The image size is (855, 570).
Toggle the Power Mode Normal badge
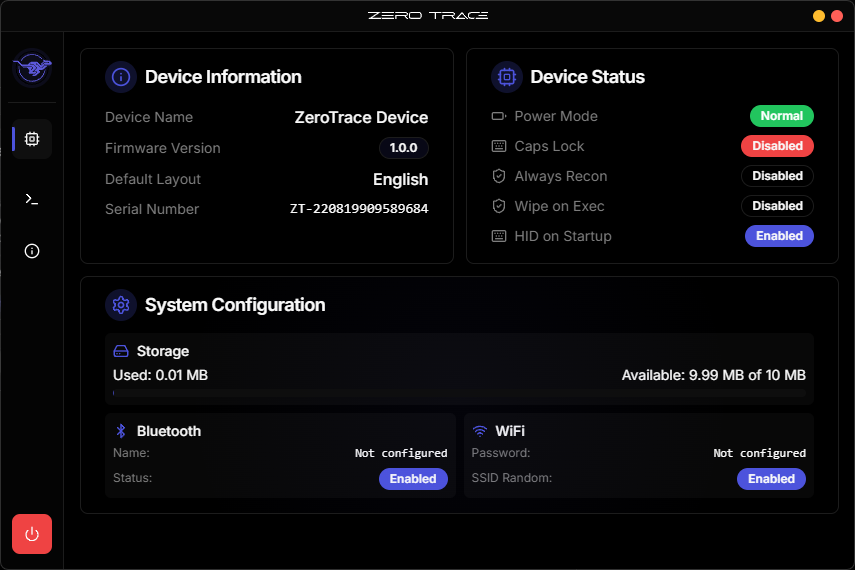coord(781,116)
